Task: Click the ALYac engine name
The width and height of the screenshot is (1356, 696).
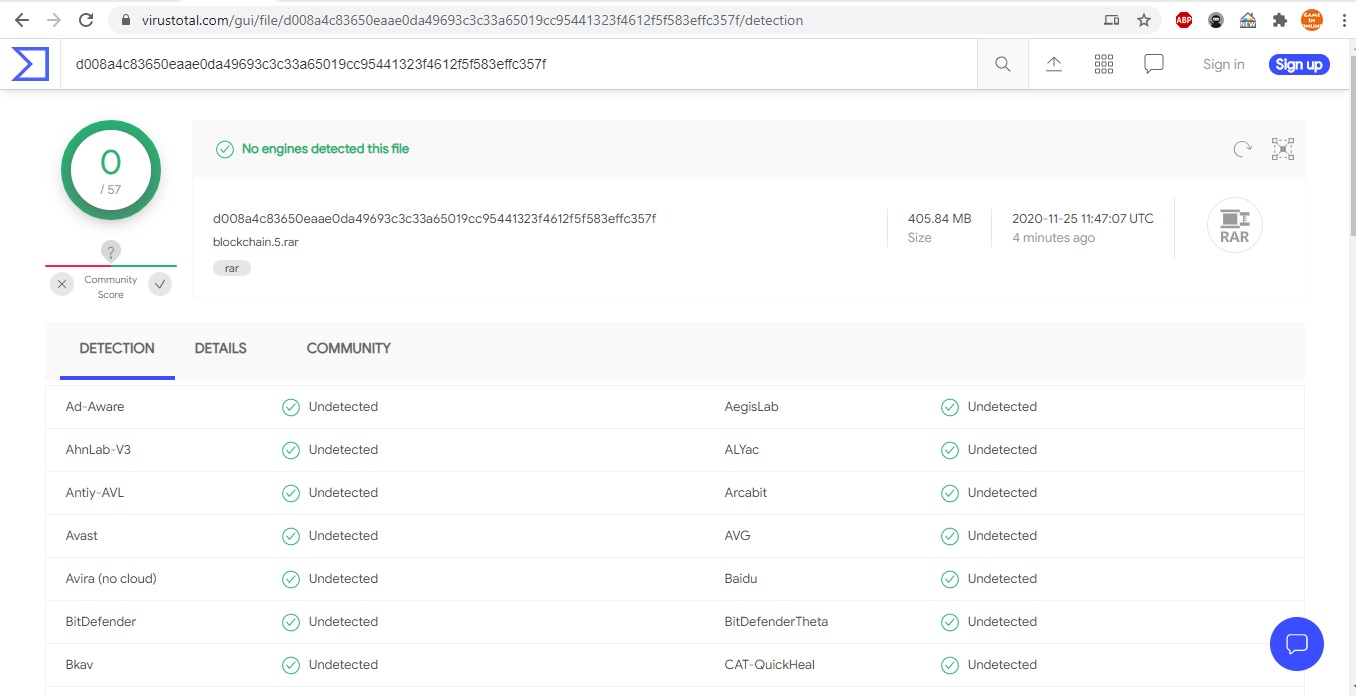Action: [742, 450]
